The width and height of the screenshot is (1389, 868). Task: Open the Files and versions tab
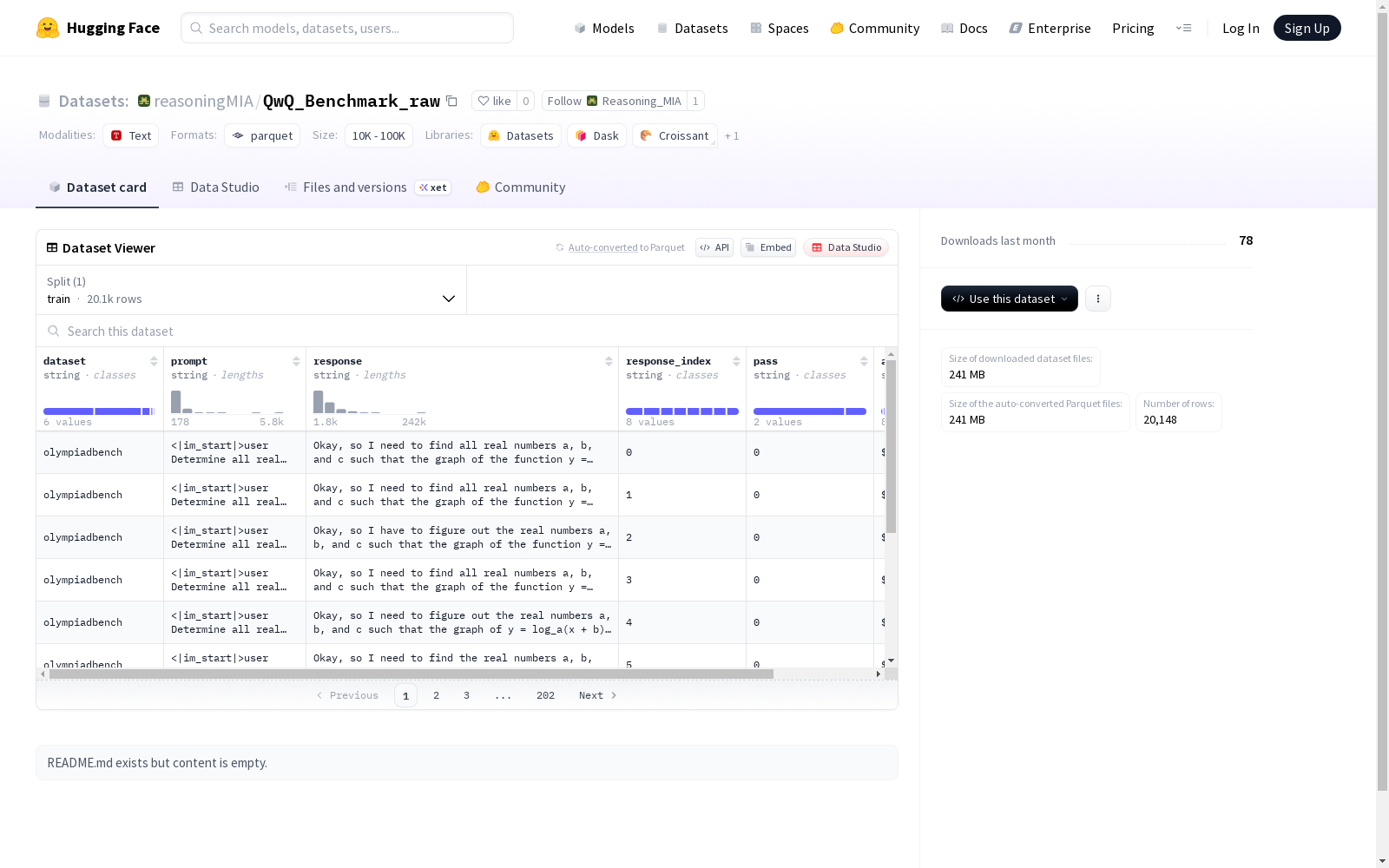coord(368,187)
